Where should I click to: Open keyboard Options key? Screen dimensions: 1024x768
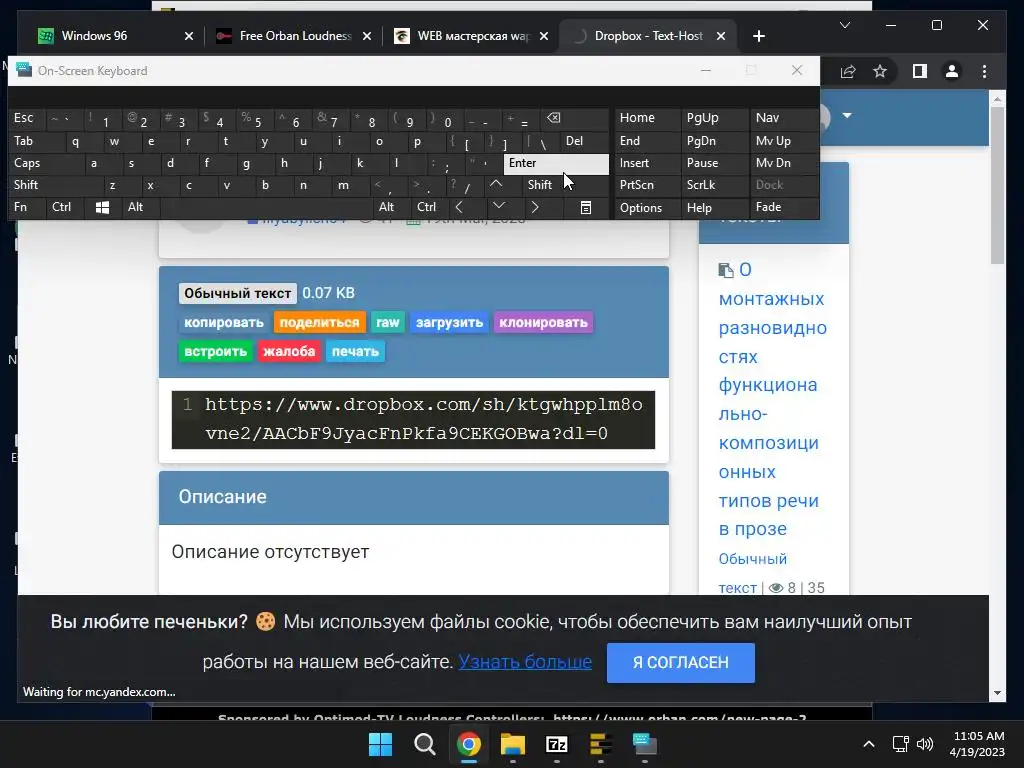coord(647,208)
